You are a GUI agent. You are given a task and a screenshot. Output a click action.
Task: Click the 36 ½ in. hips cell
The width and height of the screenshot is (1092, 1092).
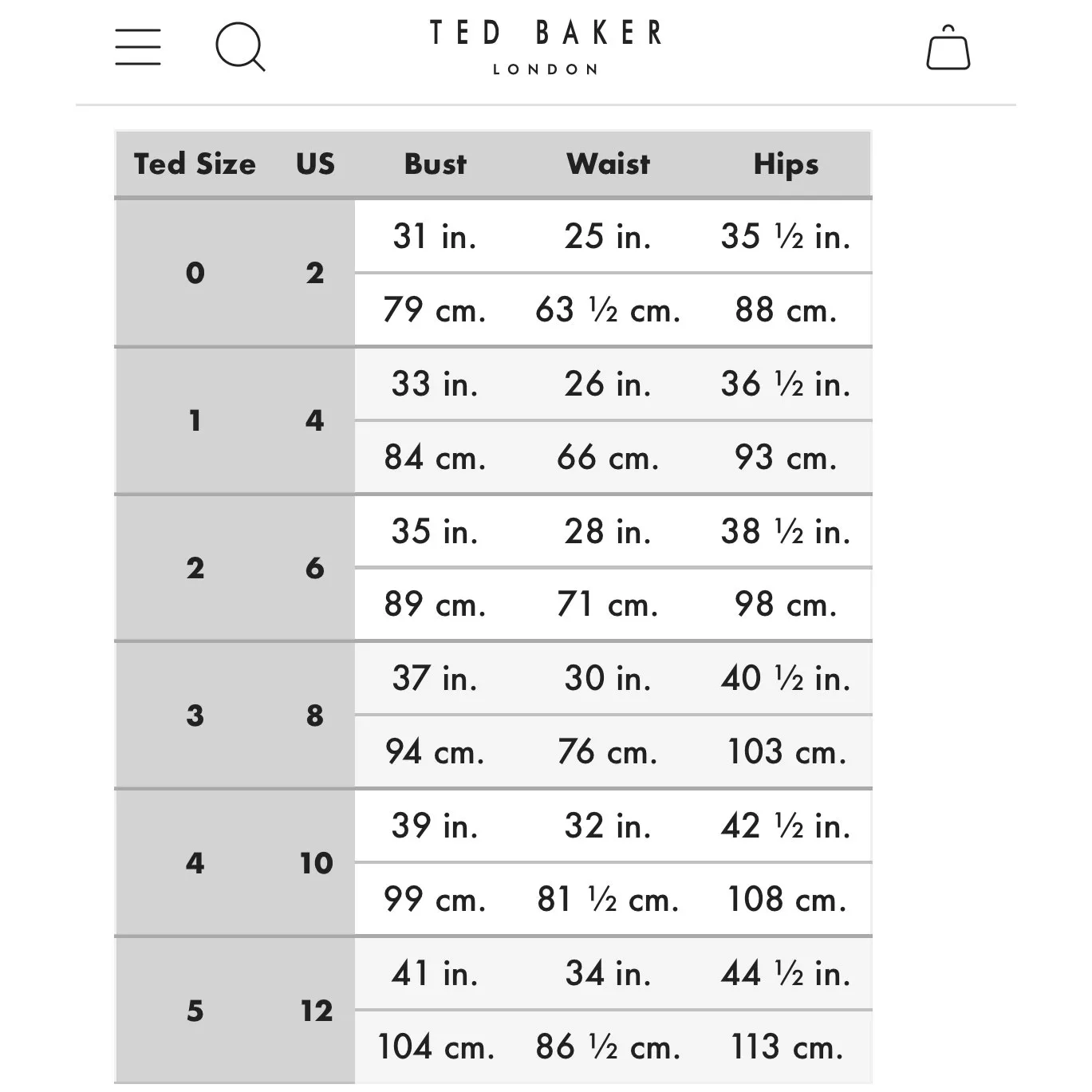(786, 384)
